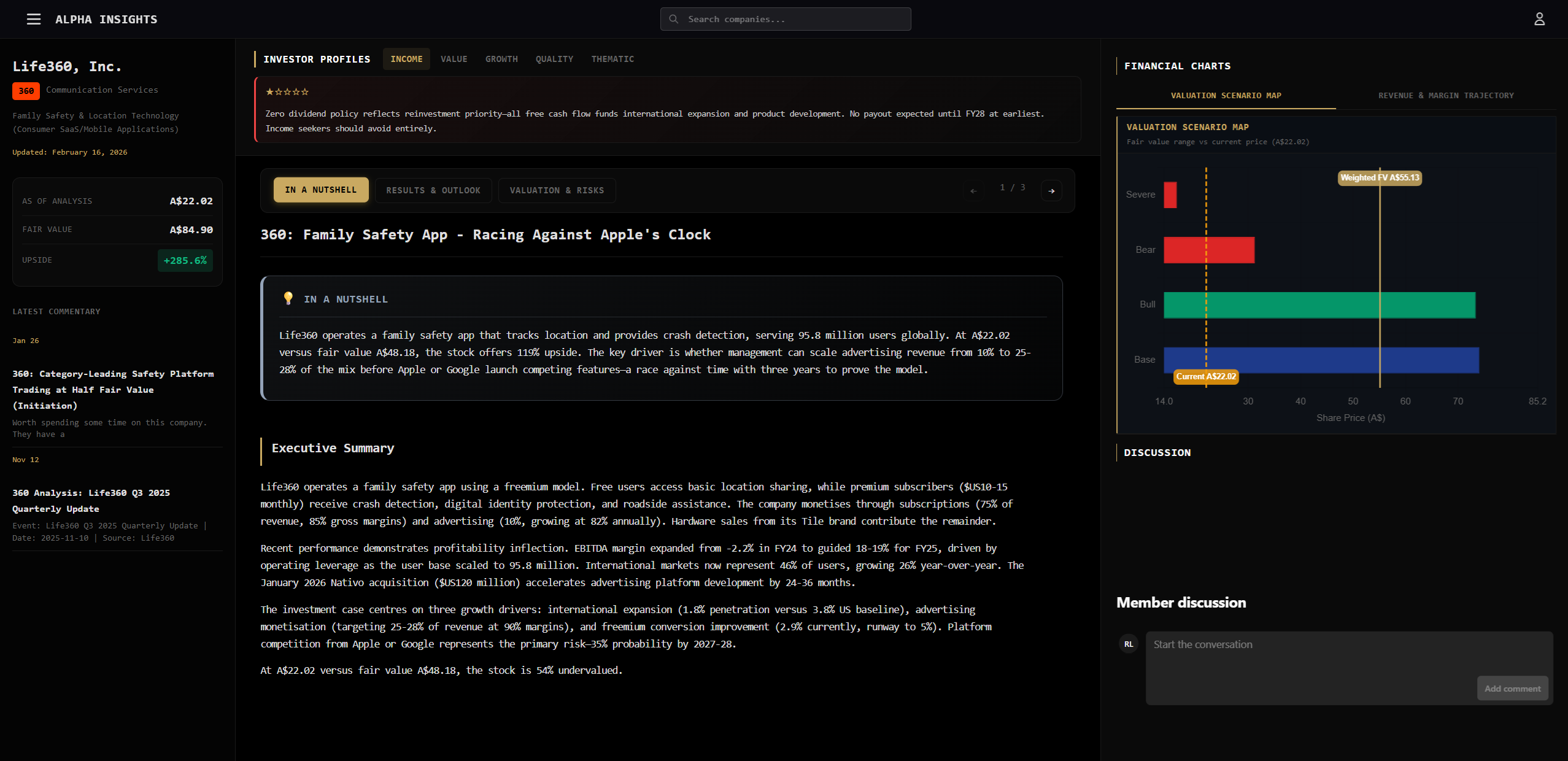This screenshot has width=1568, height=761.
Task: Click the Add comment button
Action: [x=1512, y=688]
